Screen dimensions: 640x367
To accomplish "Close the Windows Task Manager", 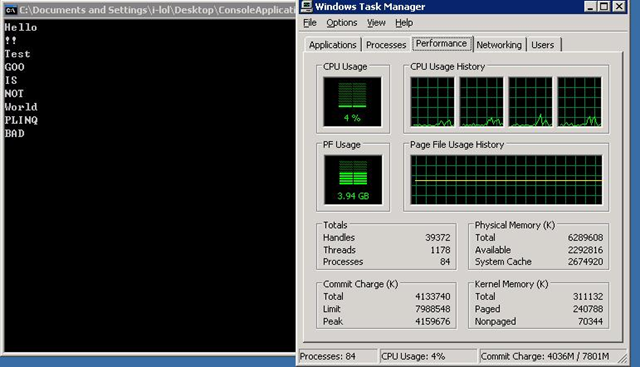I will coord(619,7).
